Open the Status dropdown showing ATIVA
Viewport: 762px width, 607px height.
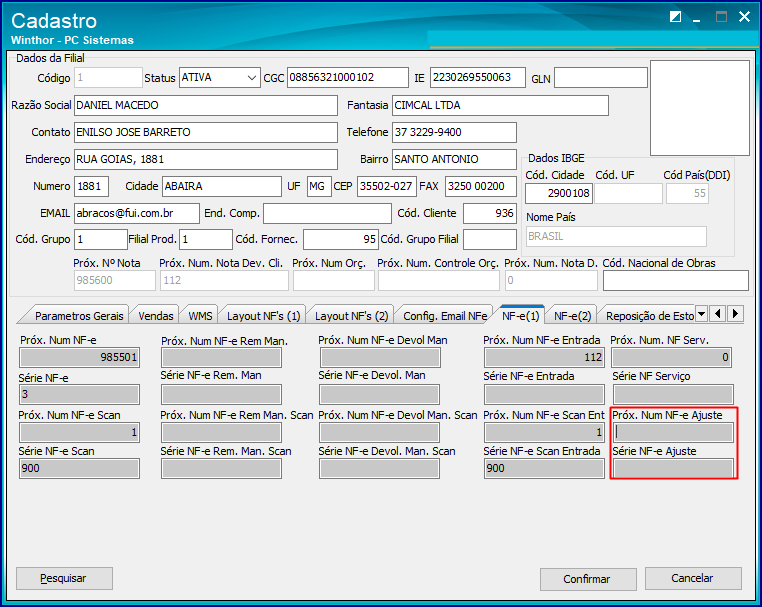220,78
